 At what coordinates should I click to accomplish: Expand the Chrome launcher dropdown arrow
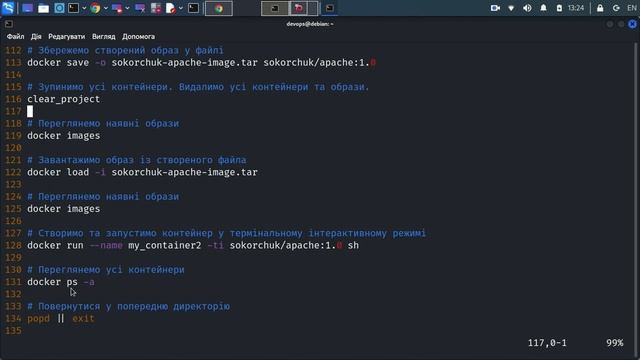pos(106,8)
